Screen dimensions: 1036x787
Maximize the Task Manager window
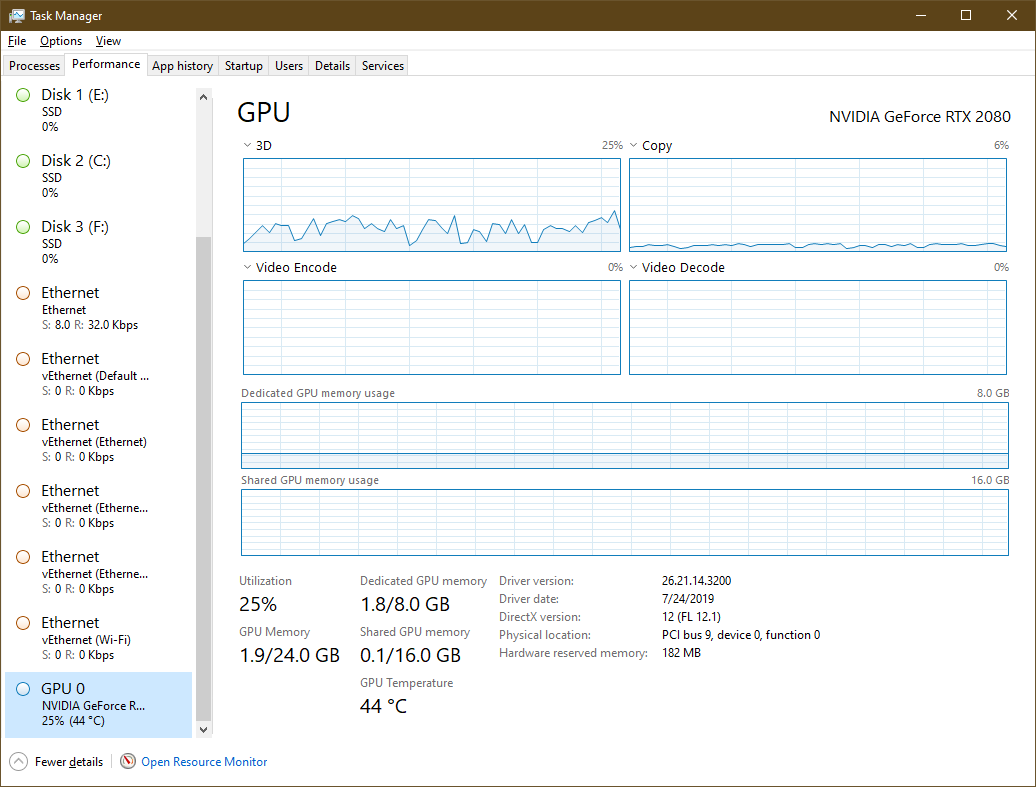966,15
